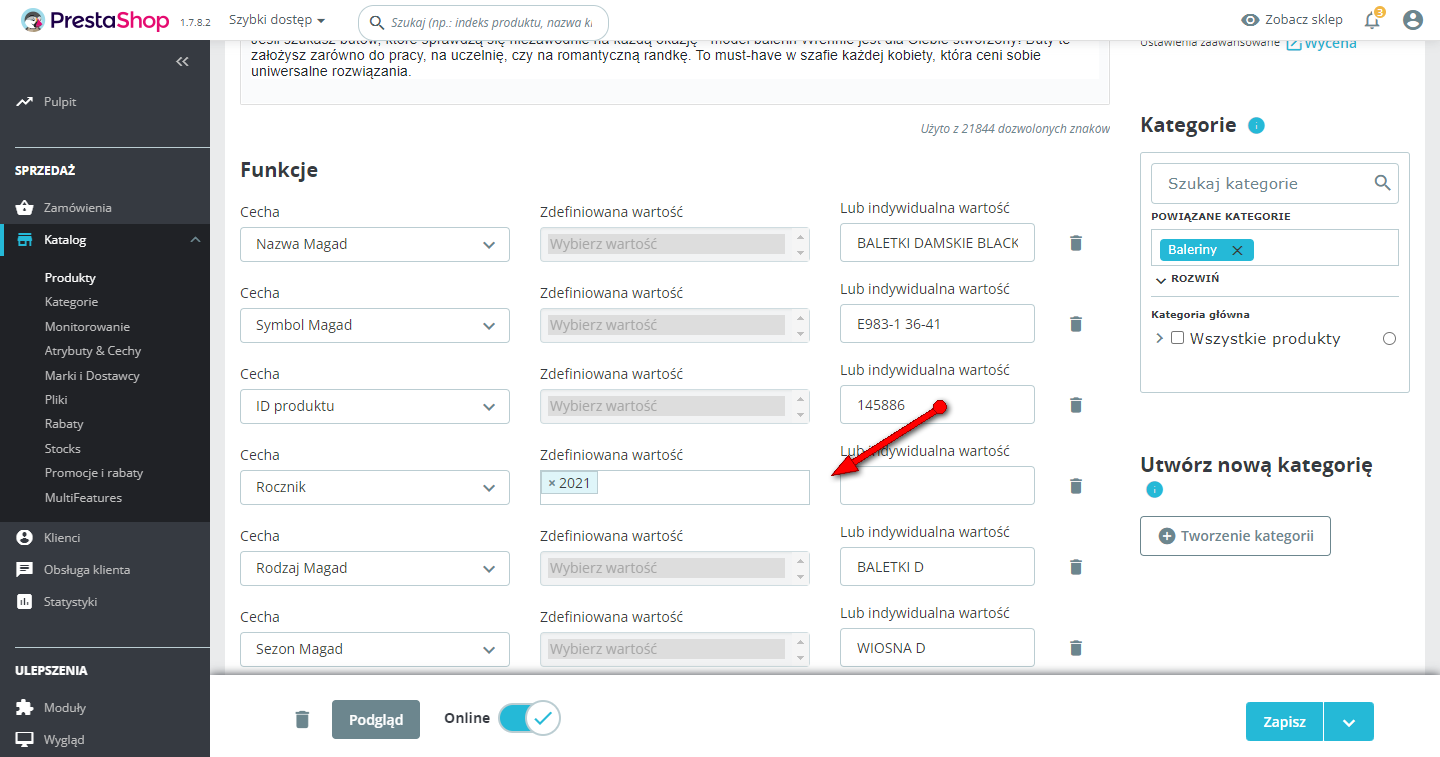
Task: Select Wszystkie produkty main category radio
Action: tap(1389, 339)
